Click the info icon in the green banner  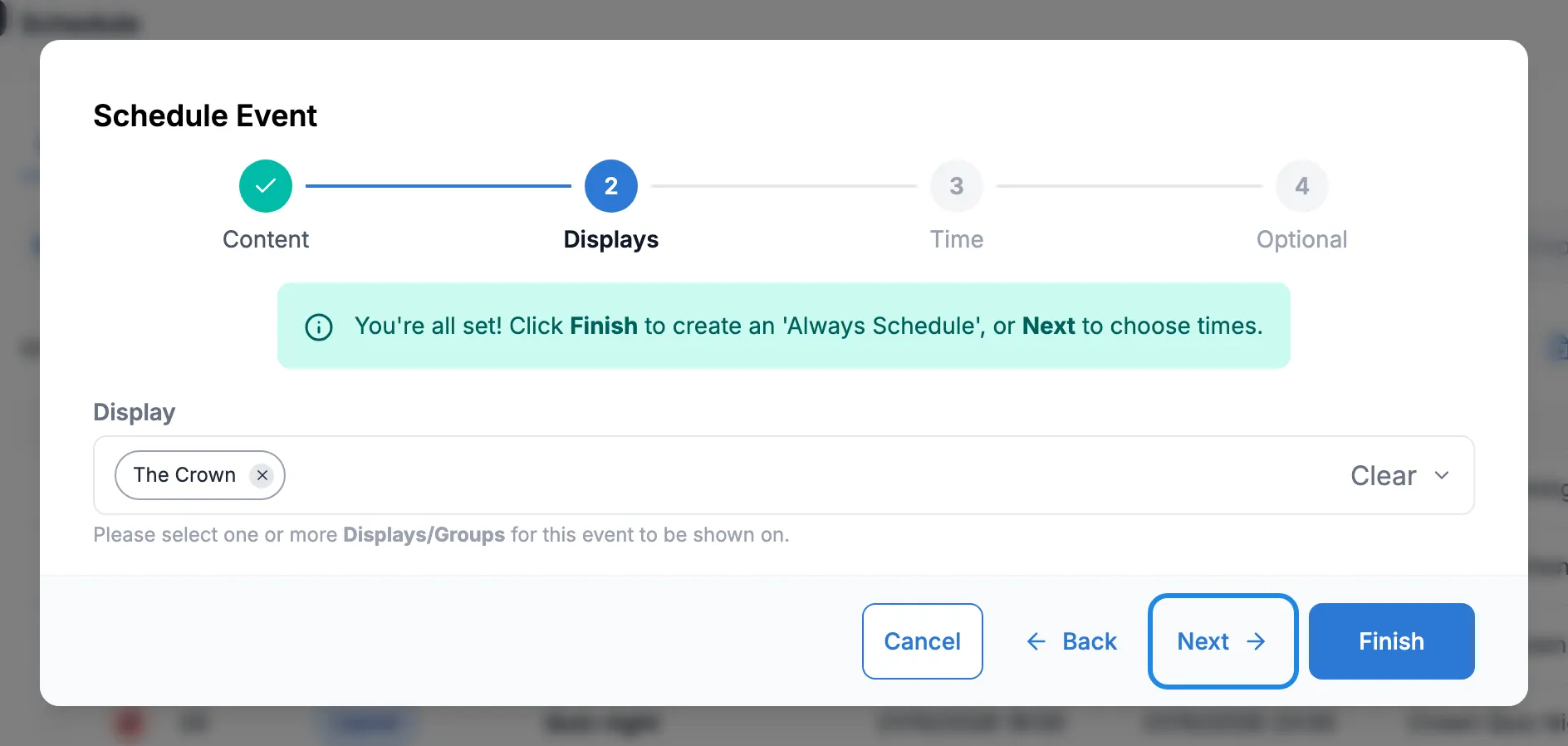click(x=319, y=326)
